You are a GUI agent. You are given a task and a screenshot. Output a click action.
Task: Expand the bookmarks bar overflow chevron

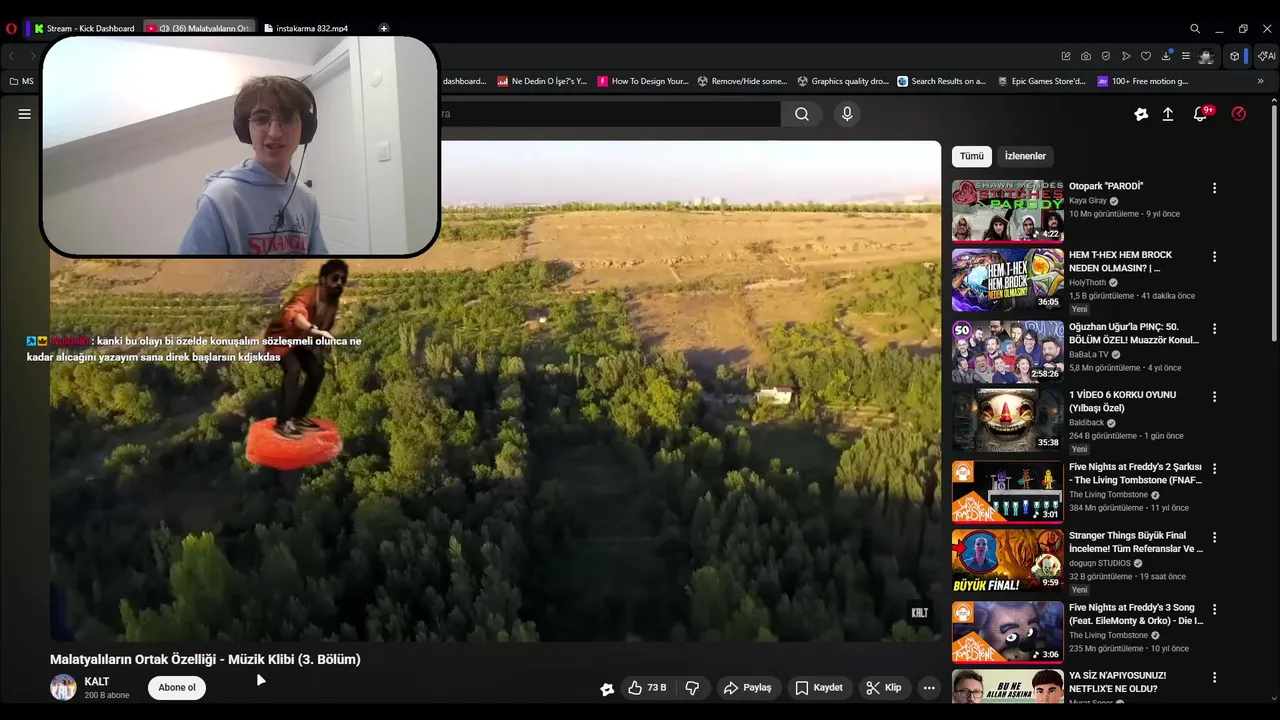tap(1260, 81)
